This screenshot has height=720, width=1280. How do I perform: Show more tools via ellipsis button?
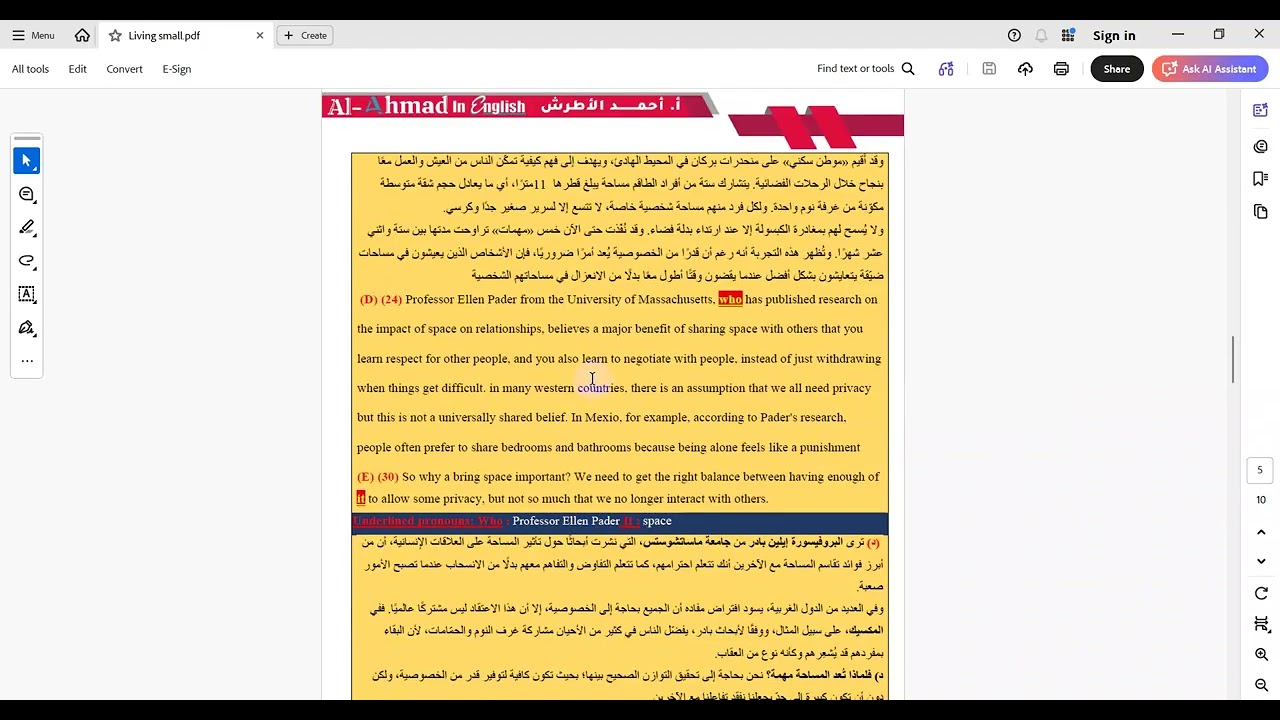pyautogui.click(x=27, y=361)
